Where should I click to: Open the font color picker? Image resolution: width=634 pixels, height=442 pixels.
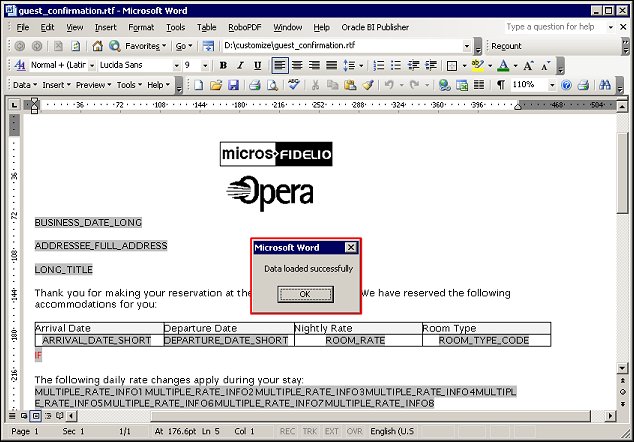[x=513, y=65]
